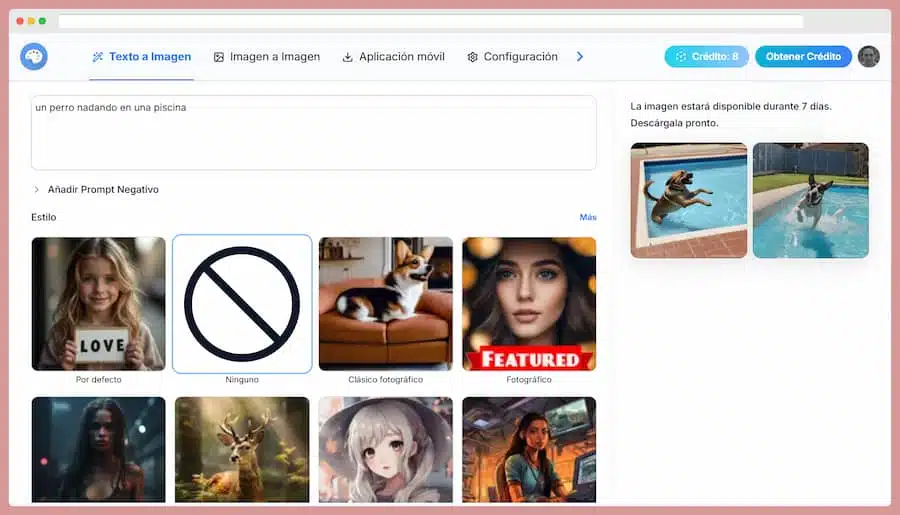Pick the Fotográfico featured style

(x=529, y=304)
